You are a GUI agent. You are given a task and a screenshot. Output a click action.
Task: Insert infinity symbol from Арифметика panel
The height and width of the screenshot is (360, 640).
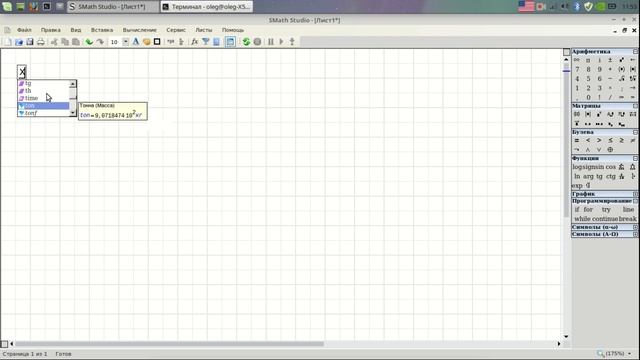pyautogui.click(x=577, y=60)
